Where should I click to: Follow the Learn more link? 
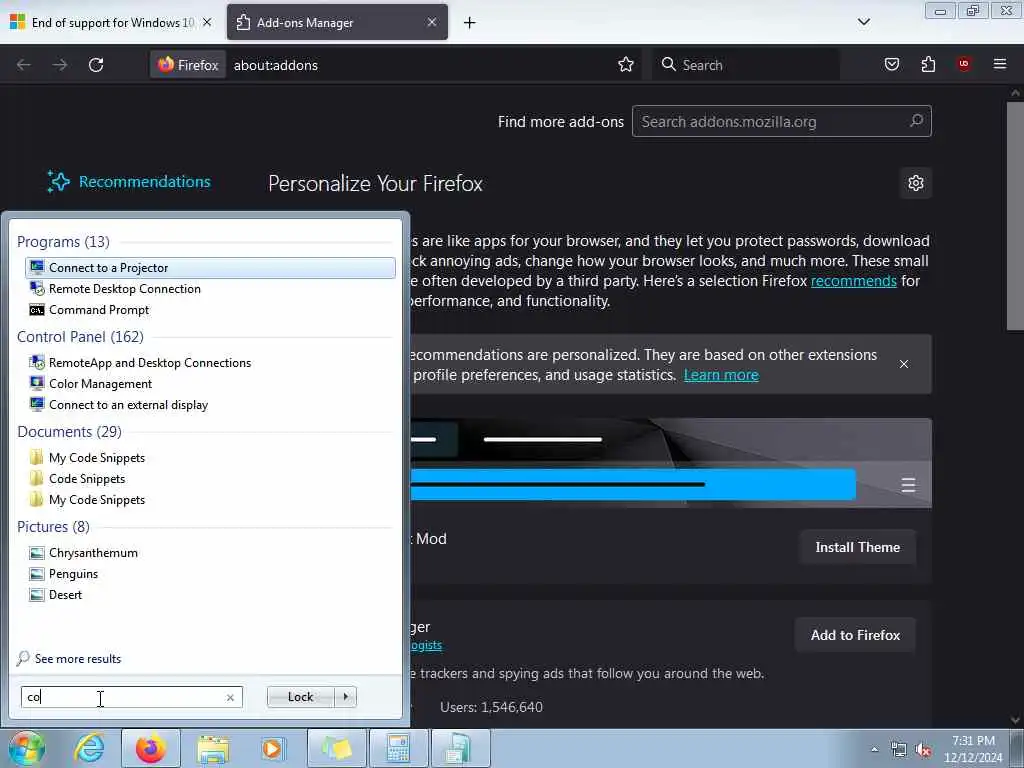721,375
